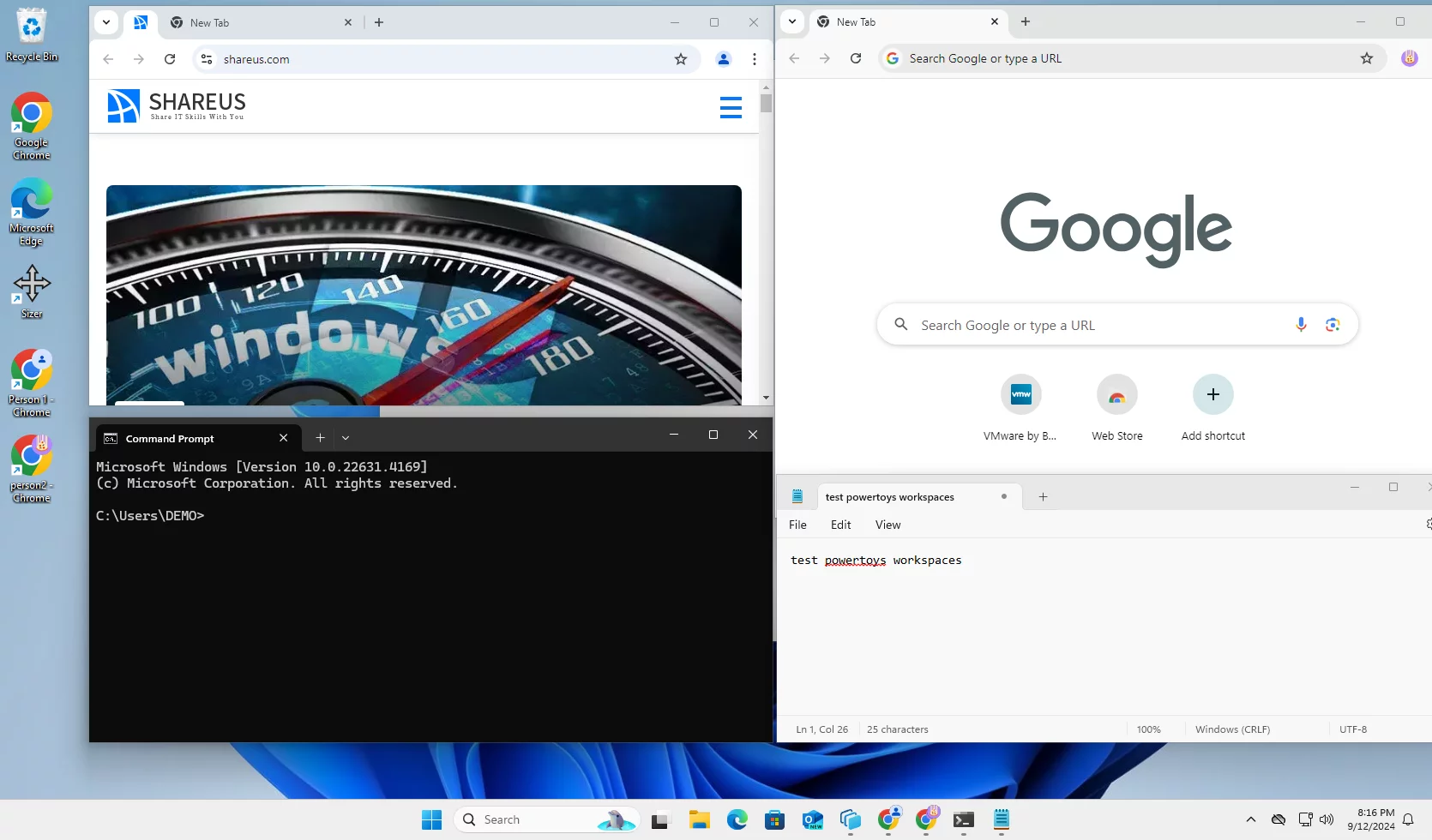Select the New Tab tab in the left Chrome window
Image resolution: width=1432 pixels, height=840 pixels.
(x=261, y=22)
